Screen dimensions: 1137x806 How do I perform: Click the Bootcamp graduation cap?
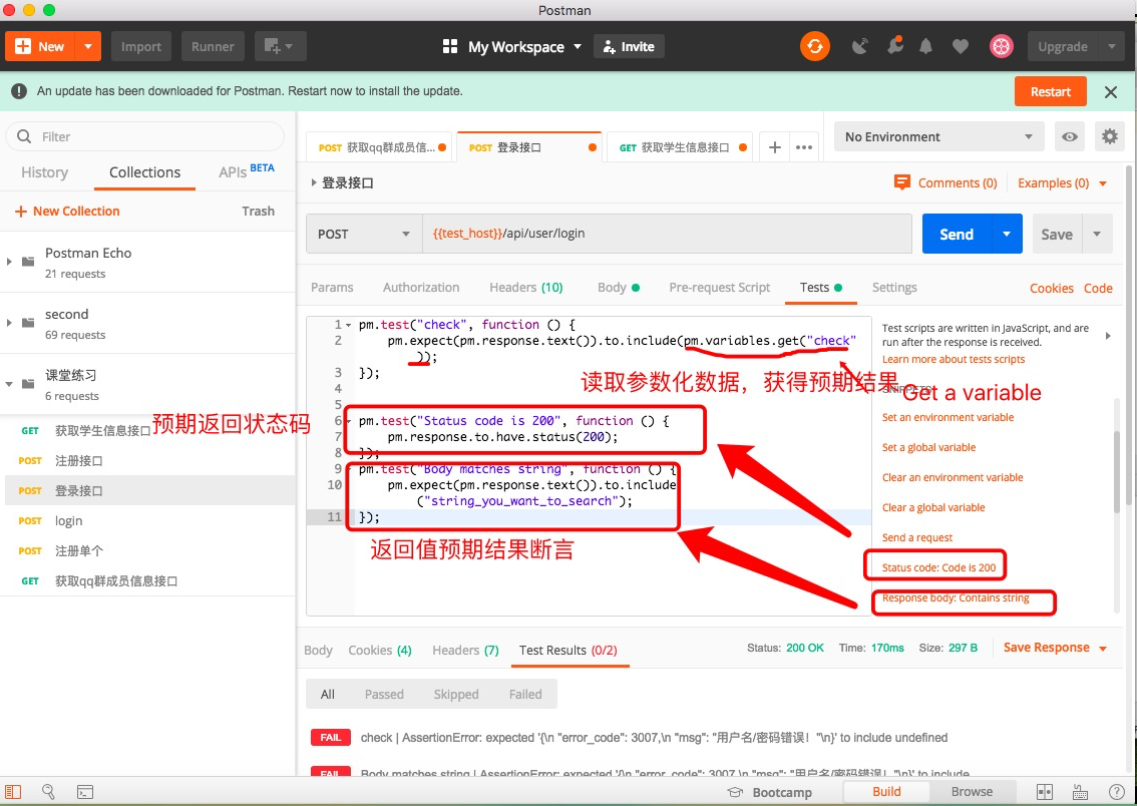pos(735,792)
